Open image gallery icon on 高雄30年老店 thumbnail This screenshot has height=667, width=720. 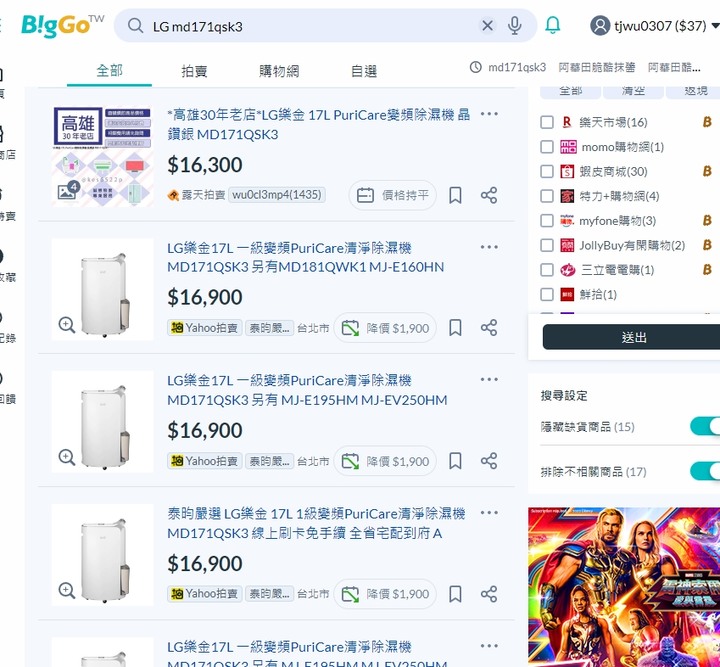coord(68,191)
